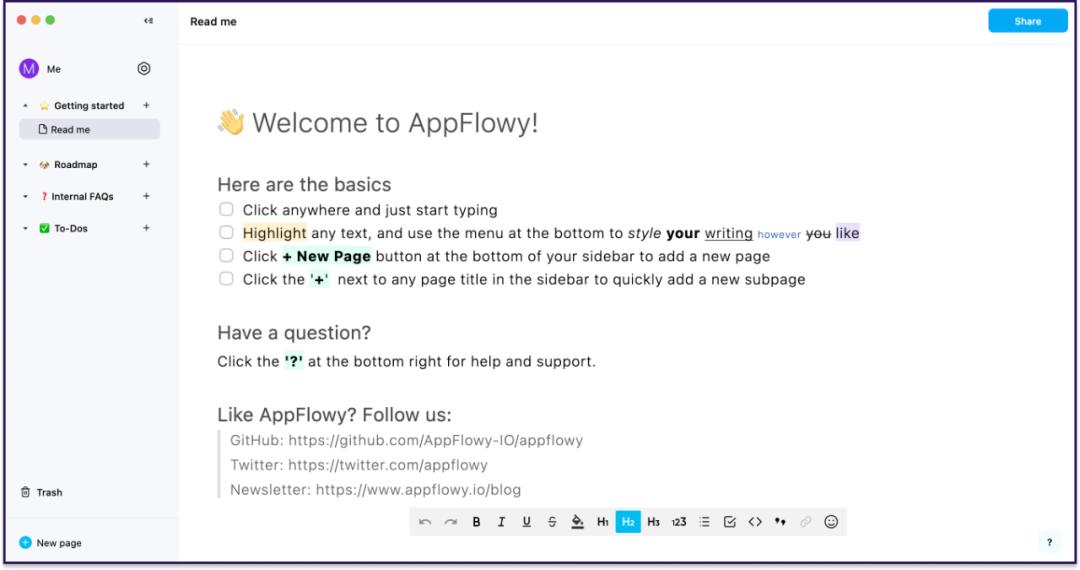Open the settings gear icon next to Me
Image resolution: width=1080 pixels, height=570 pixels.
pos(143,68)
